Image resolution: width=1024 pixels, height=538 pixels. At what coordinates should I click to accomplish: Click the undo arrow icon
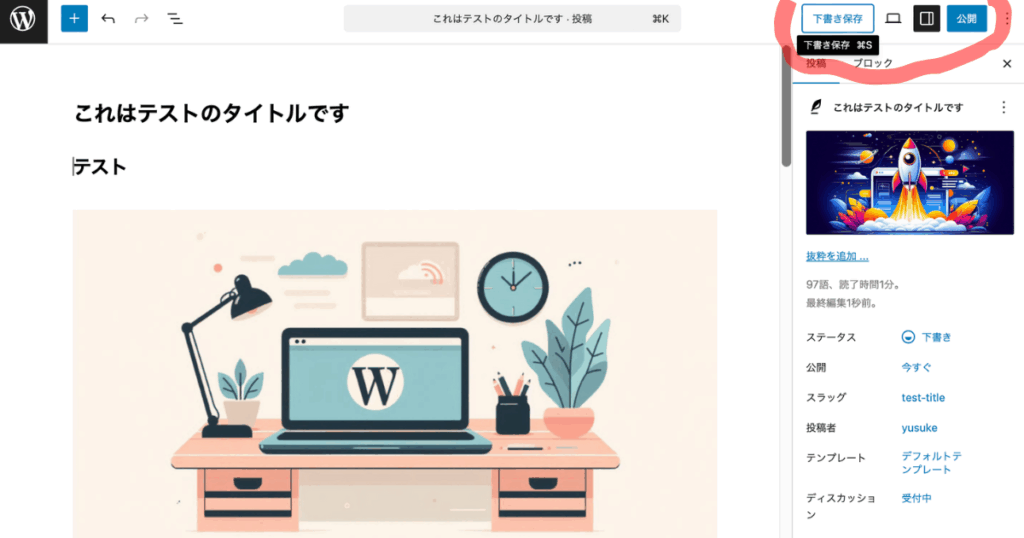pyautogui.click(x=108, y=18)
